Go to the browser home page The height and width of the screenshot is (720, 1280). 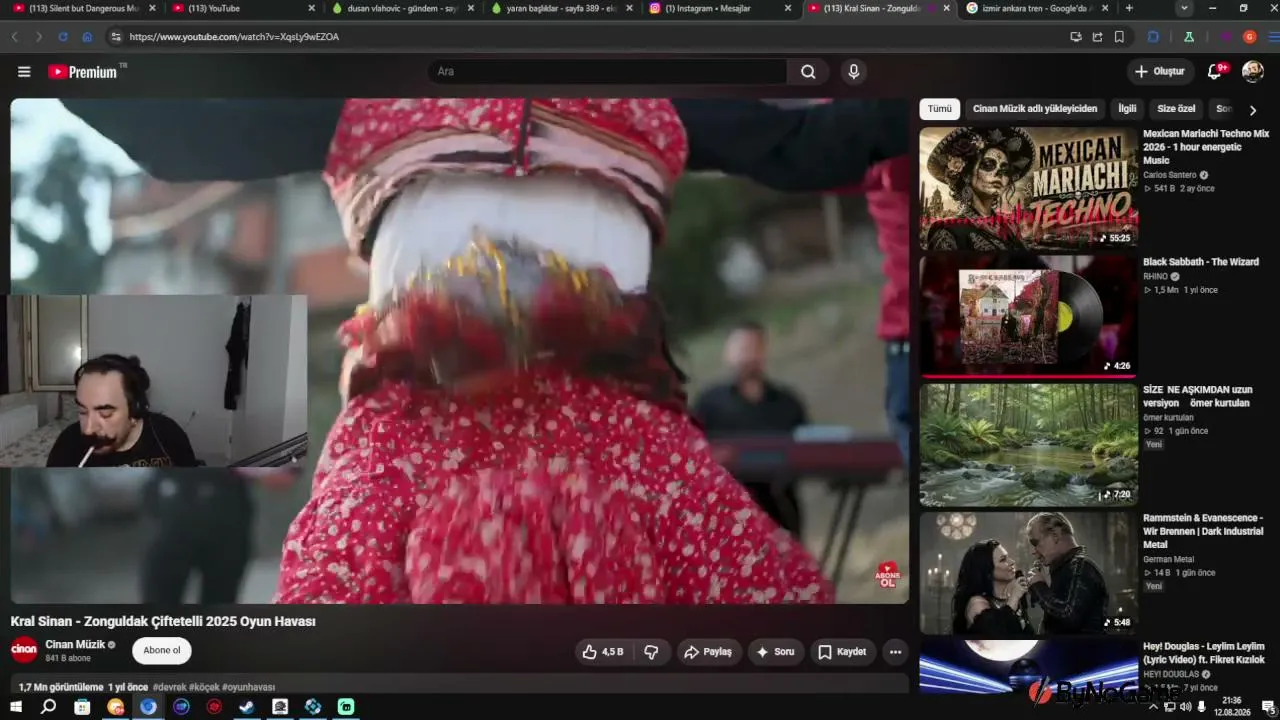[87, 37]
